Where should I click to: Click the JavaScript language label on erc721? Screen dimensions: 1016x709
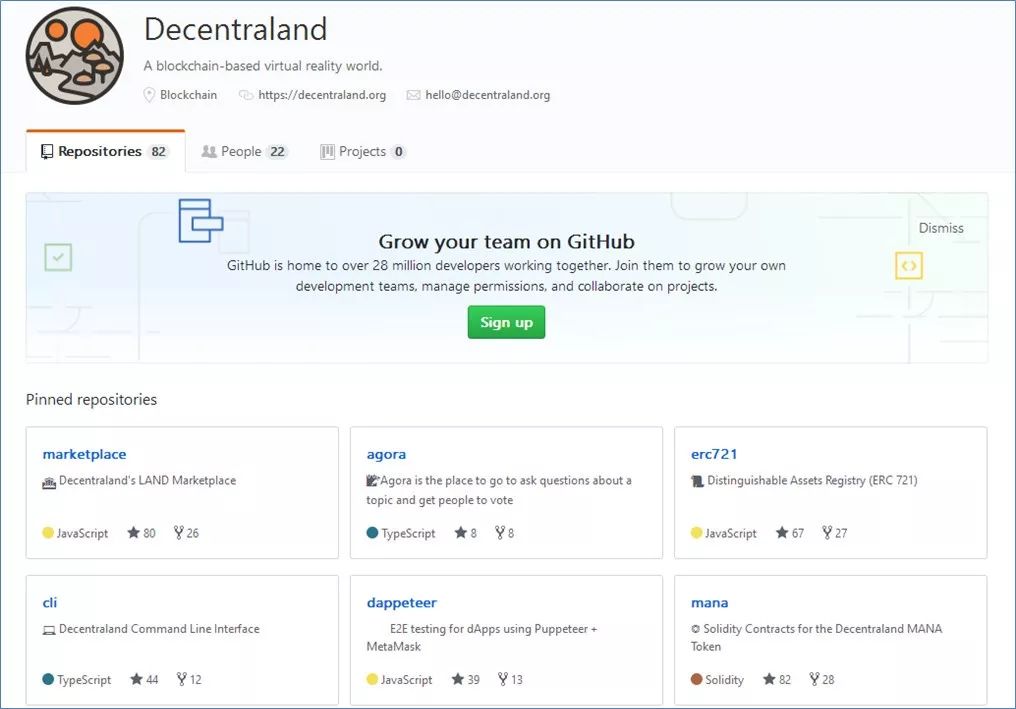click(731, 533)
